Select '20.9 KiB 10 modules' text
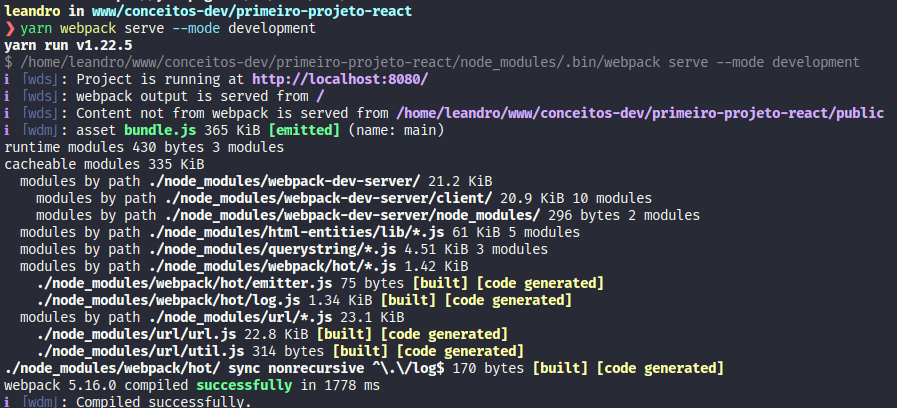 [576, 199]
